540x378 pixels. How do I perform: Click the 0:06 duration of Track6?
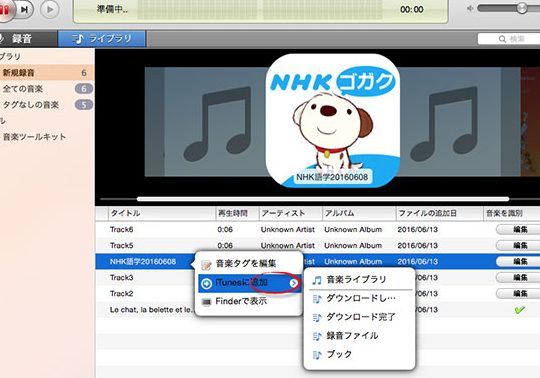225,229
